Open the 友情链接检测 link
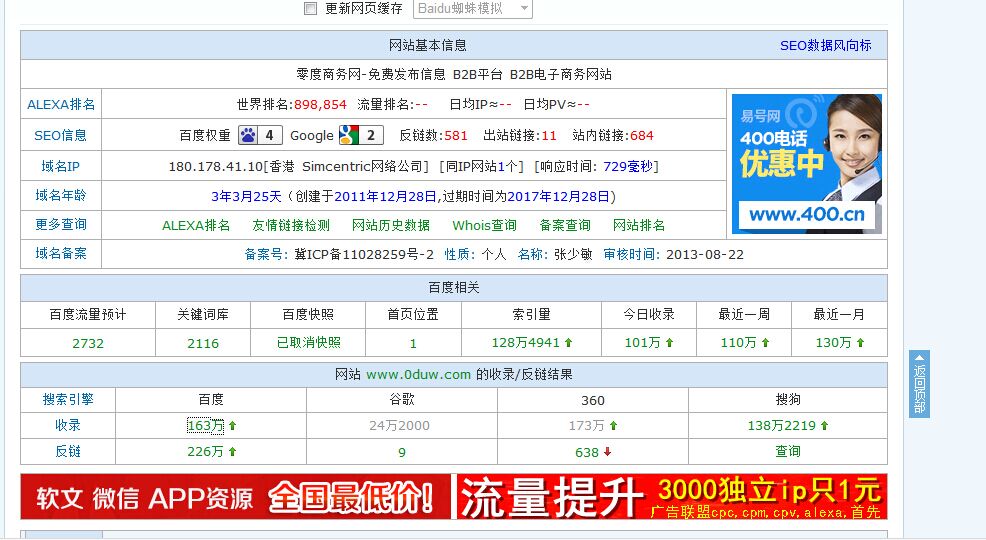 click(x=291, y=225)
